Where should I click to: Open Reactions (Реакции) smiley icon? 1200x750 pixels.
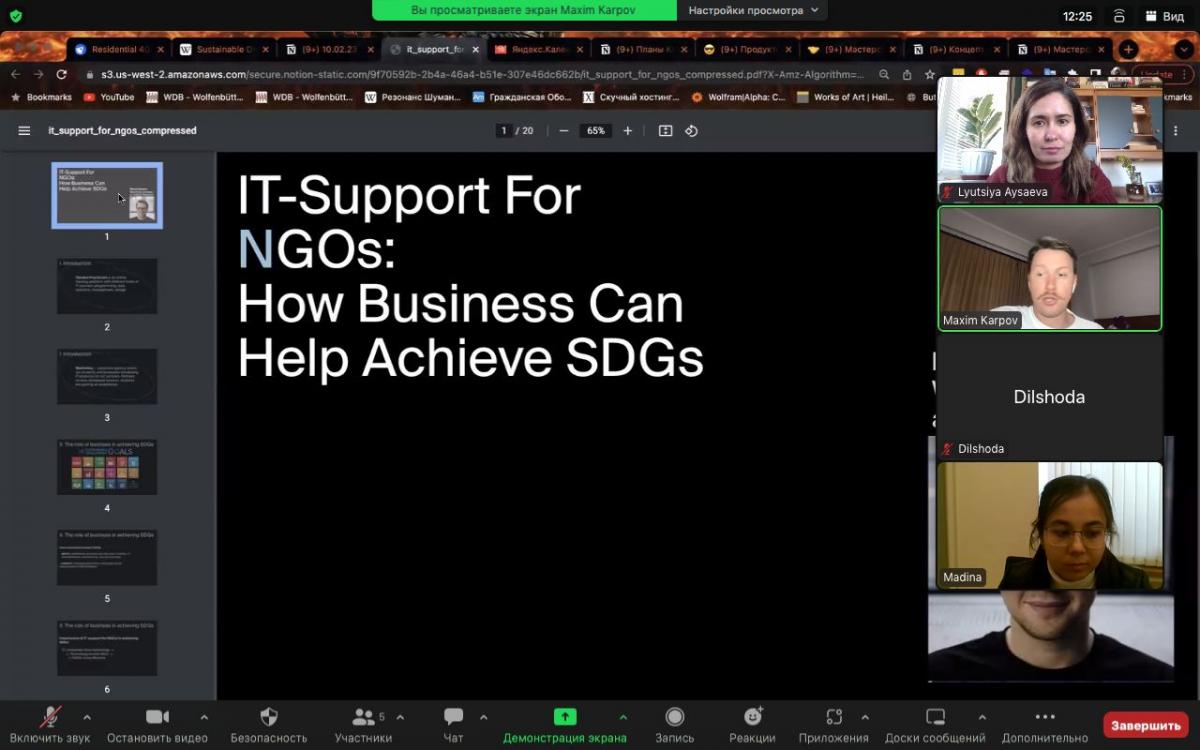752,717
